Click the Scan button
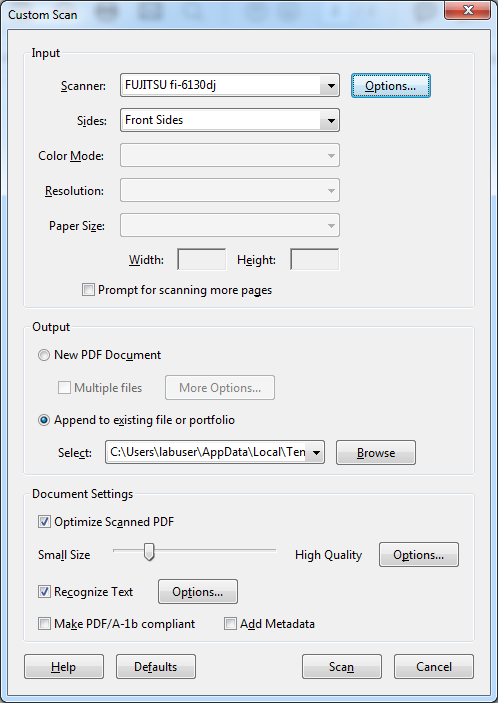The image size is (498, 703). (342, 667)
